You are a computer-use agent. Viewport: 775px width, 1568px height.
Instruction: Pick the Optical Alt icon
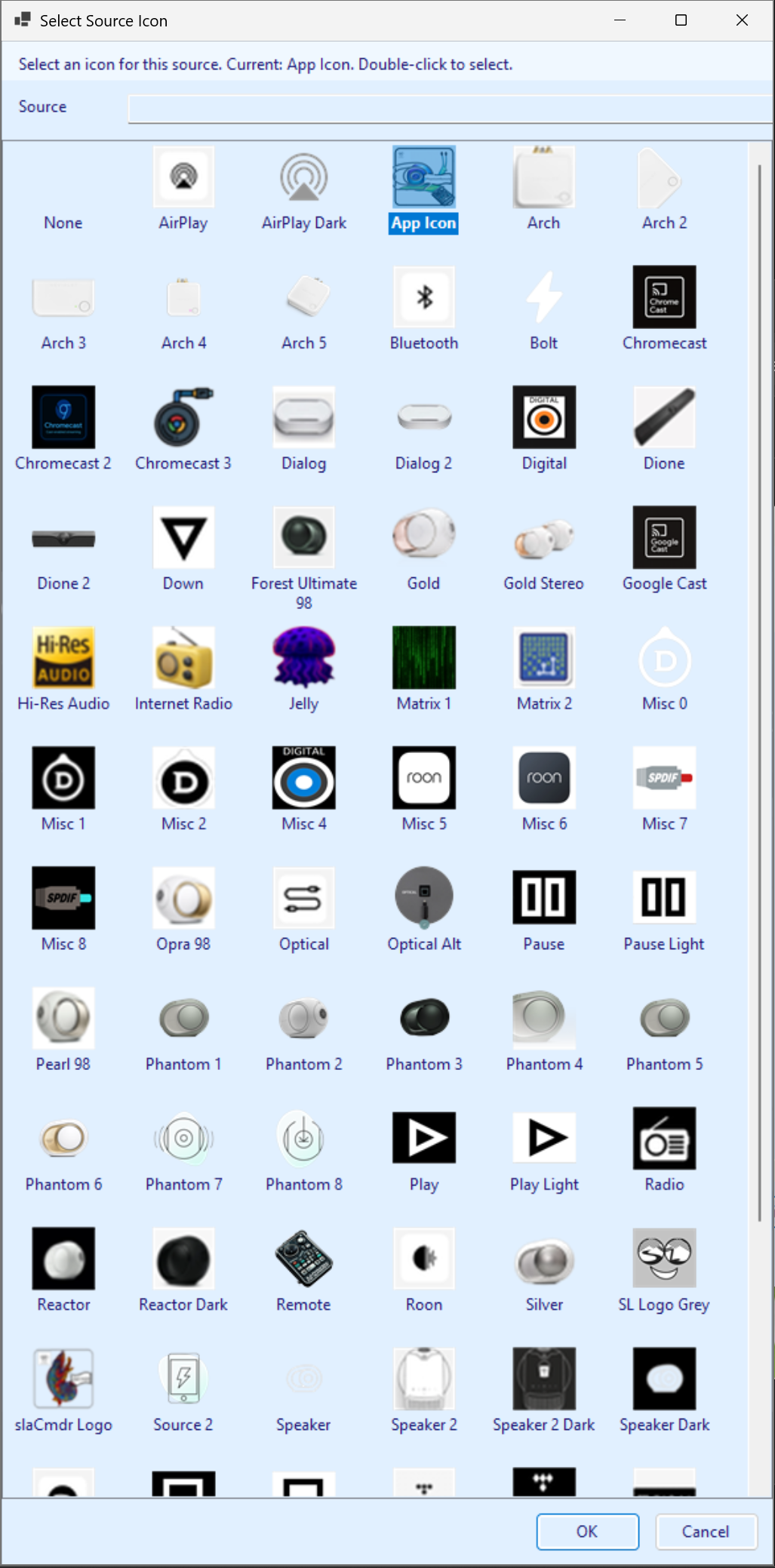pos(424,897)
